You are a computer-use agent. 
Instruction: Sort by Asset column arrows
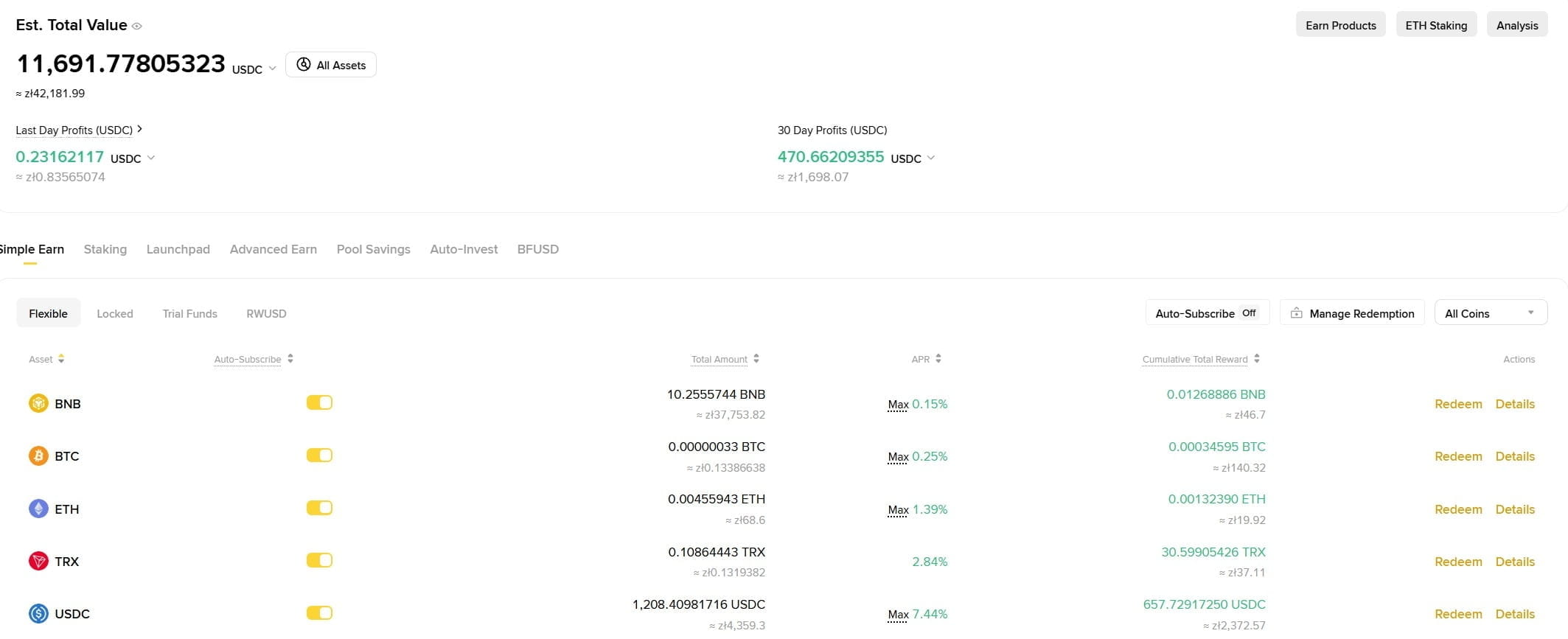[x=61, y=359]
